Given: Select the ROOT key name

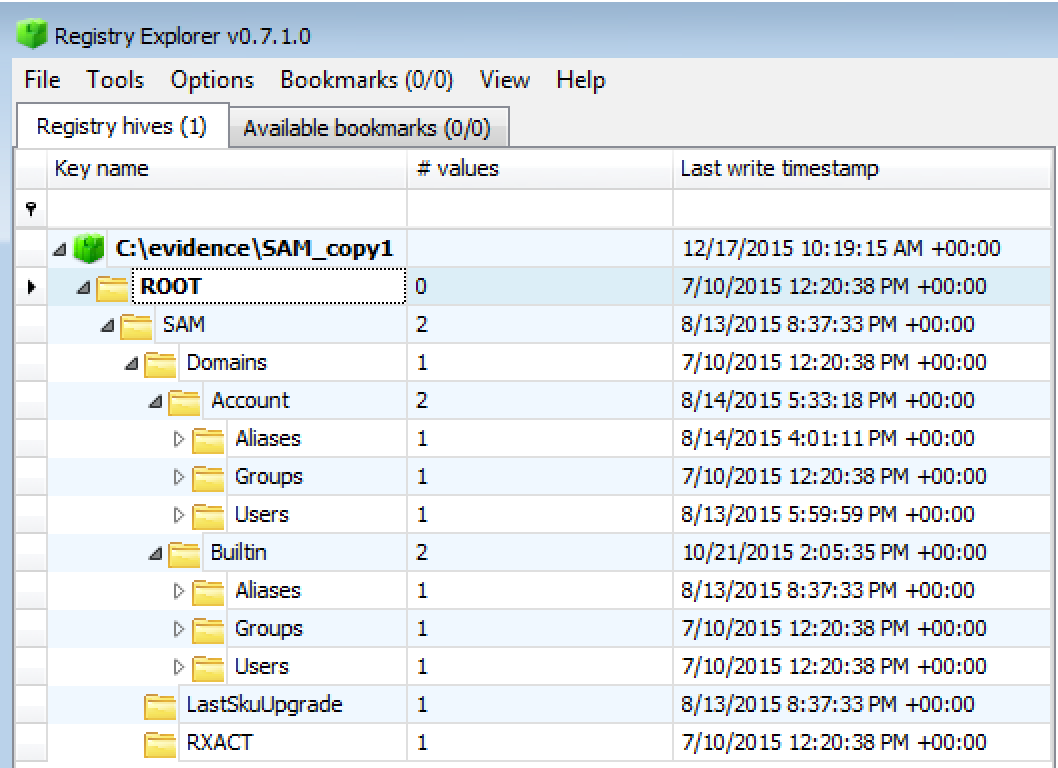Looking at the screenshot, I should pos(171,286).
